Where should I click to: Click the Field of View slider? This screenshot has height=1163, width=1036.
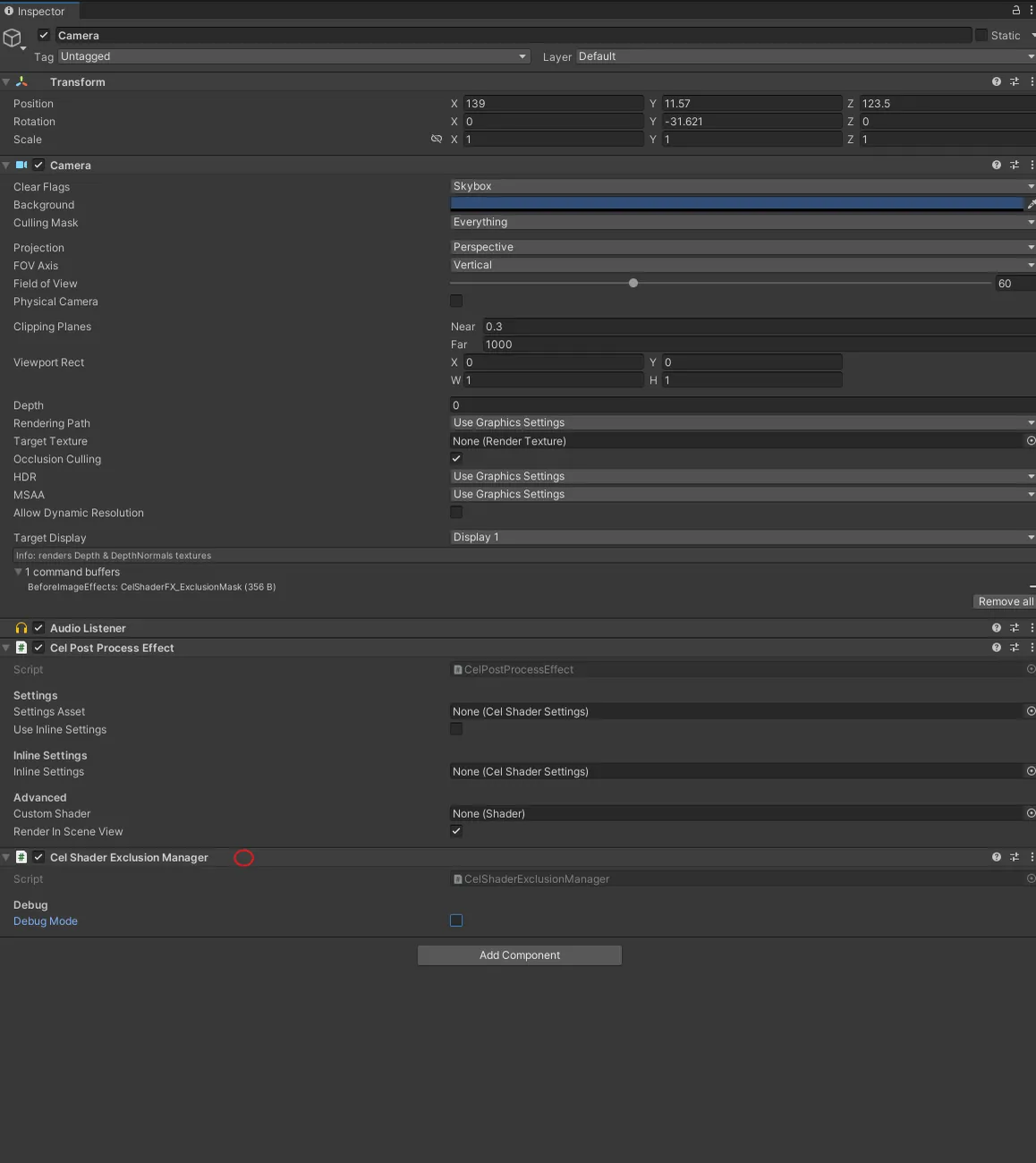[x=721, y=283]
